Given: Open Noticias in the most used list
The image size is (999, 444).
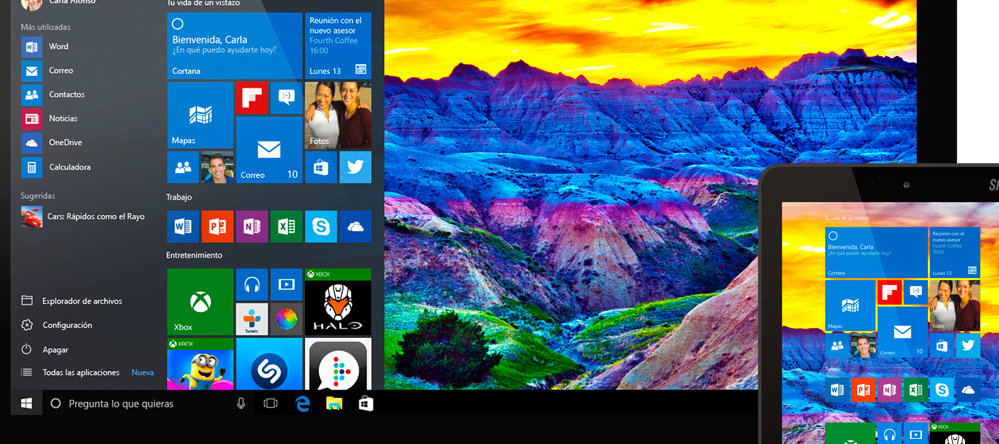Looking at the screenshot, I should coord(49,118).
